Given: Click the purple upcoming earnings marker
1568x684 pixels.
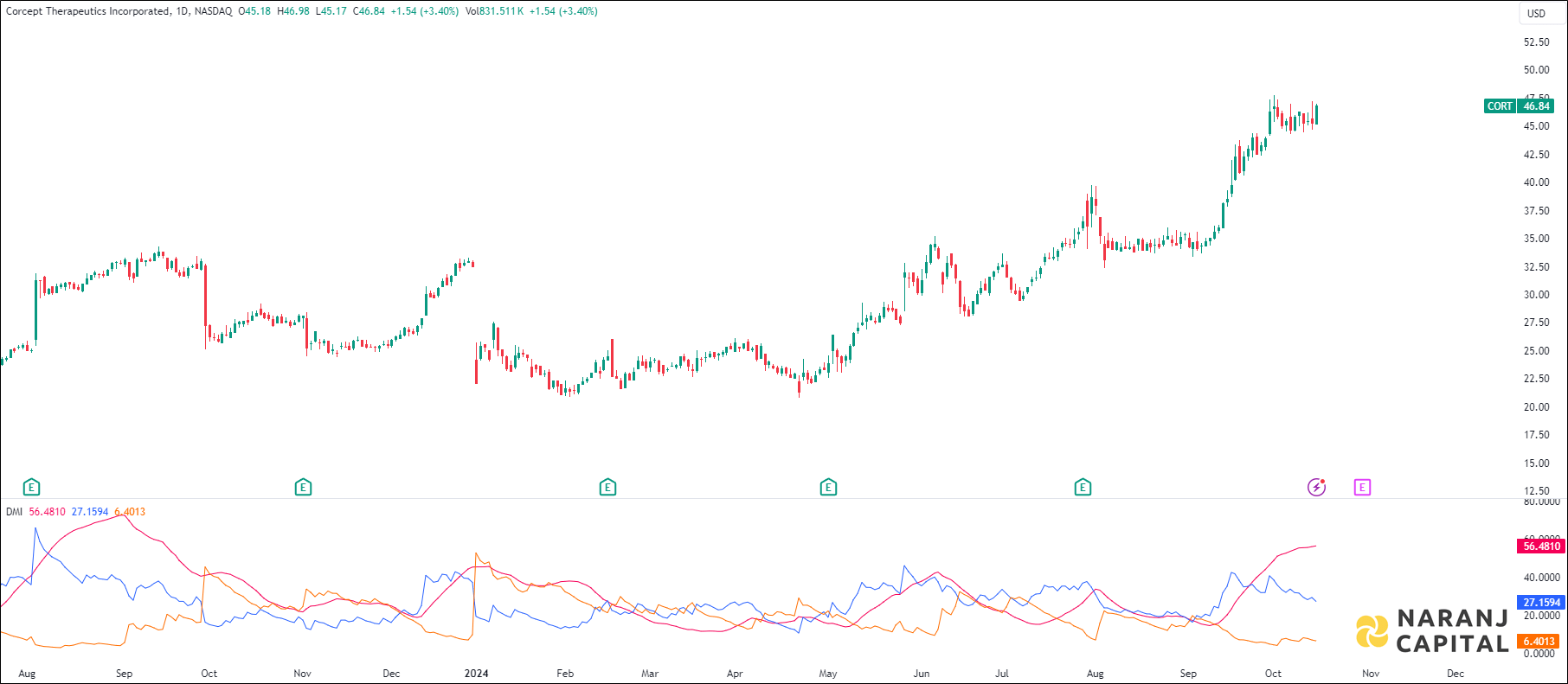Looking at the screenshot, I should tap(1362, 488).
